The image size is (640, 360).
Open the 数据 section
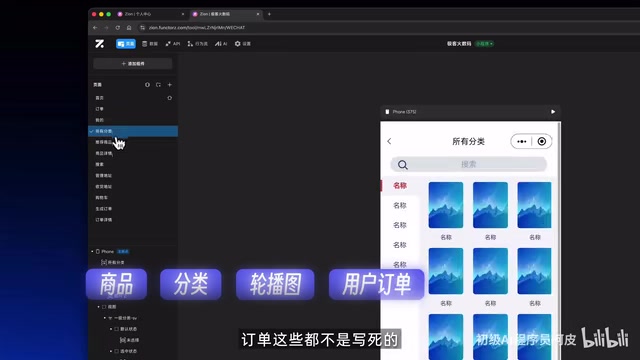tap(150, 44)
